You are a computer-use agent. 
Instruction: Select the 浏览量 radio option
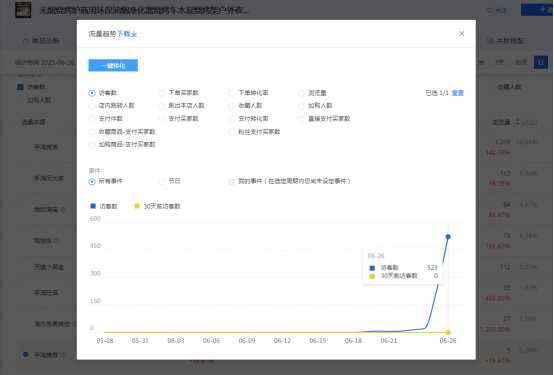(301, 93)
